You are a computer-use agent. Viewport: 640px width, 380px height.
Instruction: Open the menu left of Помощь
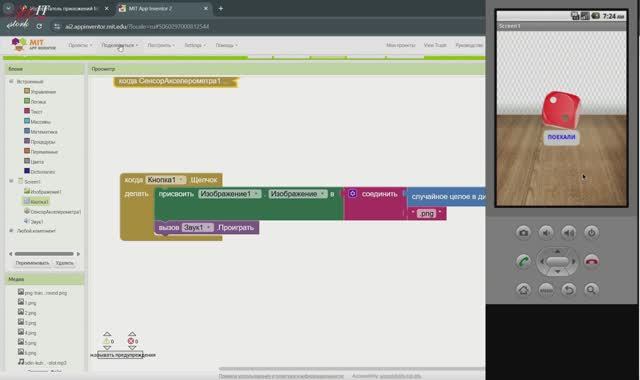[x=195, y=45]
